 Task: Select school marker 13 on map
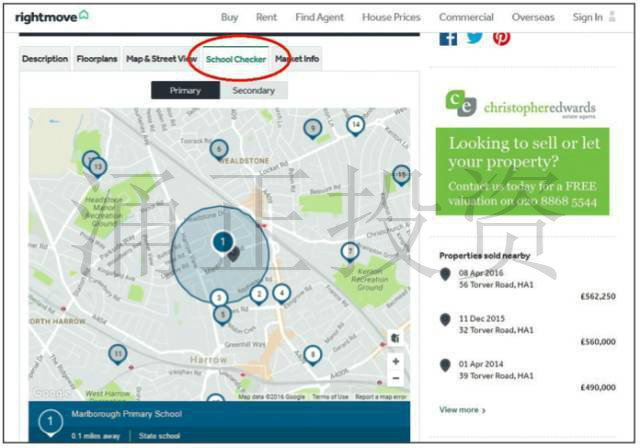tap(98, 168)
